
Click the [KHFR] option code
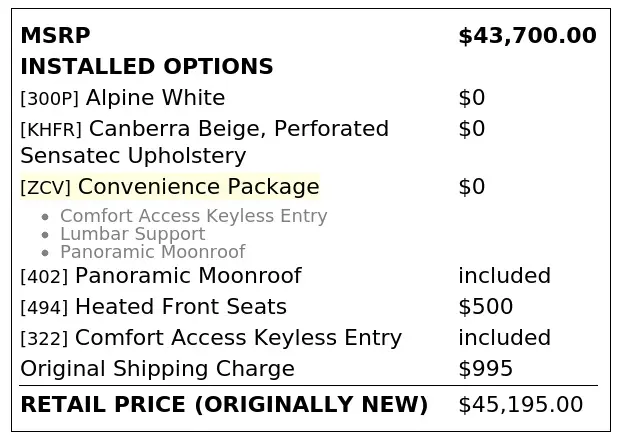51,129
